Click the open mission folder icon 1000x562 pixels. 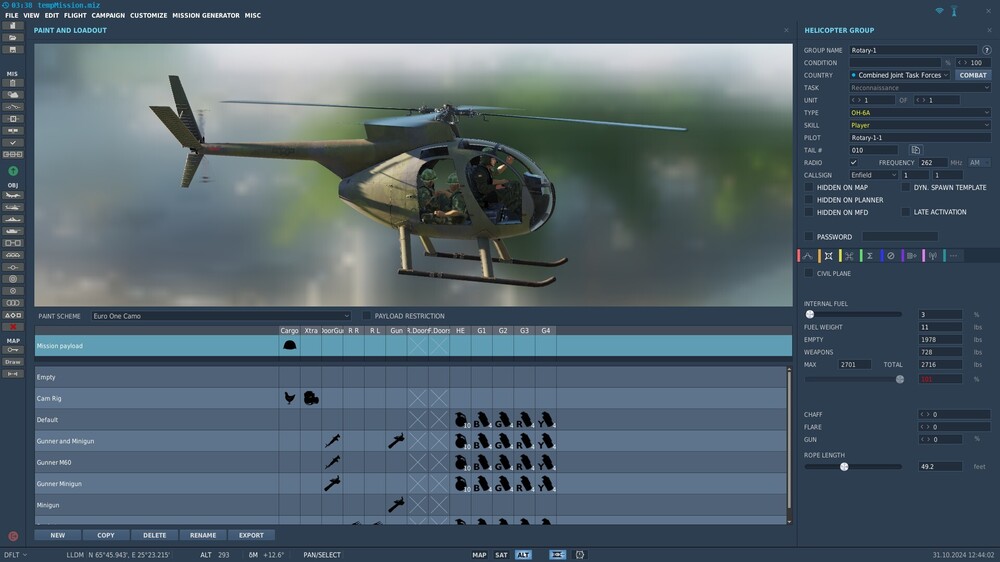(x=13, y=38)
